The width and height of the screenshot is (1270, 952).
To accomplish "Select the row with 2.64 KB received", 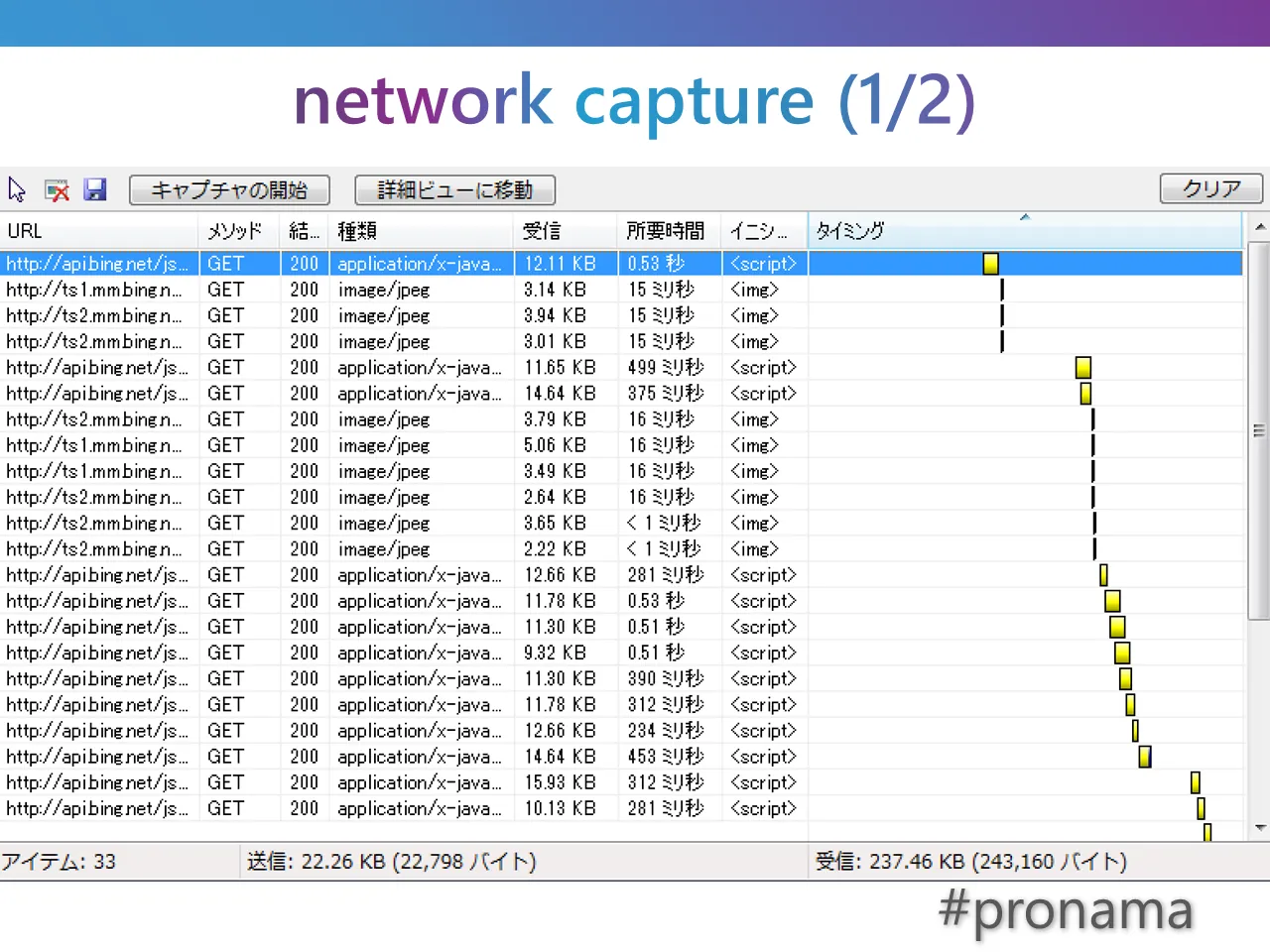I will pyautogui.click(x=621, y=497).
